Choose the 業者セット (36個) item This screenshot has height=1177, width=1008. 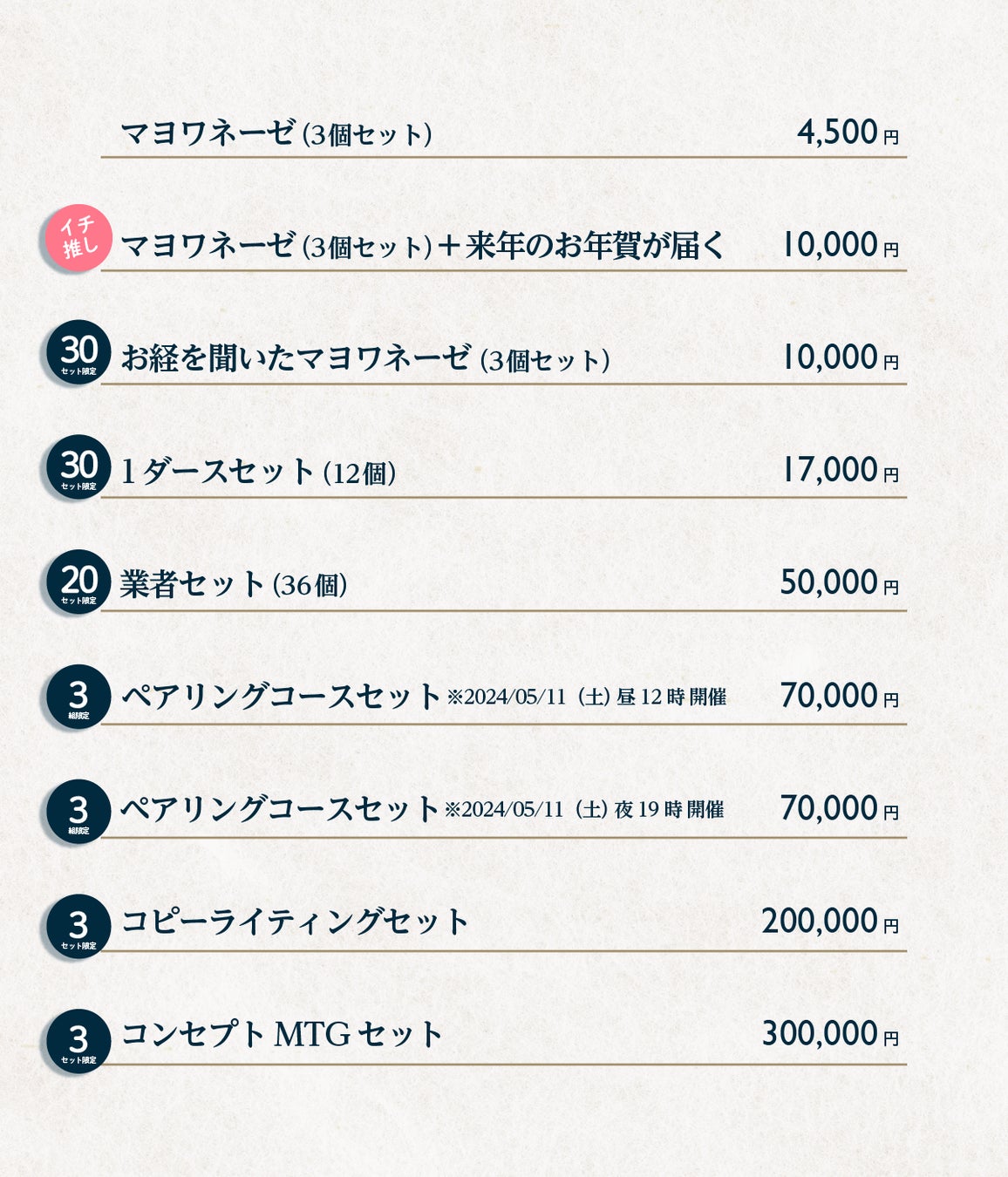[234, 584]
